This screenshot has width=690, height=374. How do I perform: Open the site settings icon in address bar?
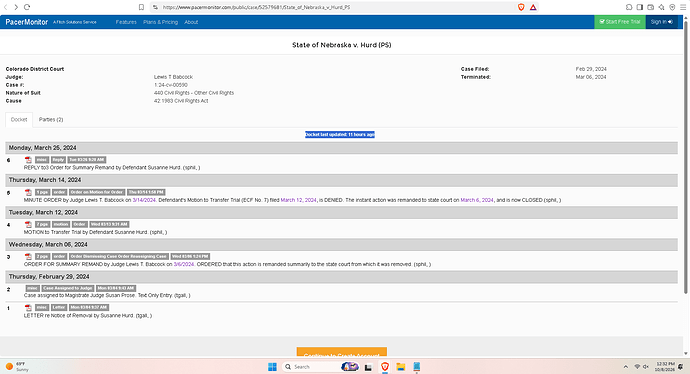click(155, 7)
